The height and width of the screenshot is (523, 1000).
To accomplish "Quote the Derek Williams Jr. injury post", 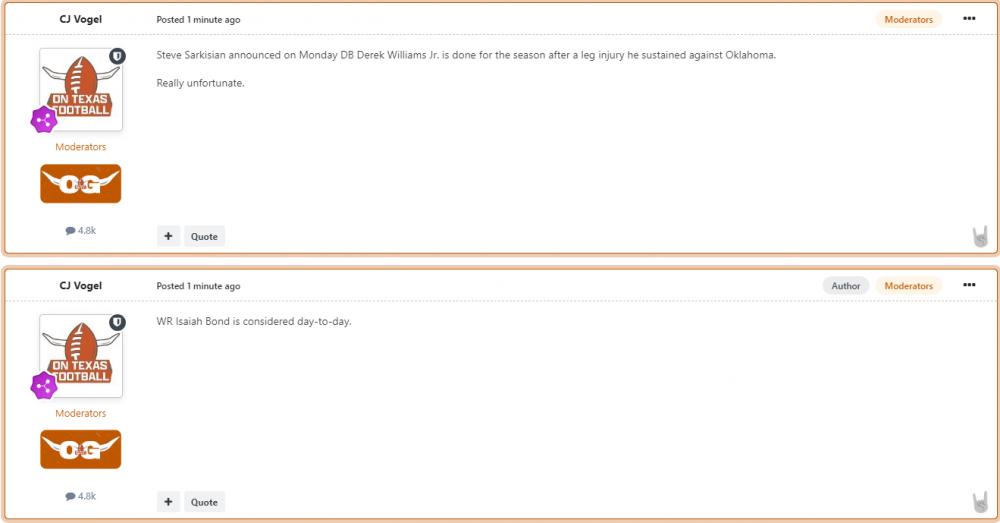I will click(x=204, y=236).
